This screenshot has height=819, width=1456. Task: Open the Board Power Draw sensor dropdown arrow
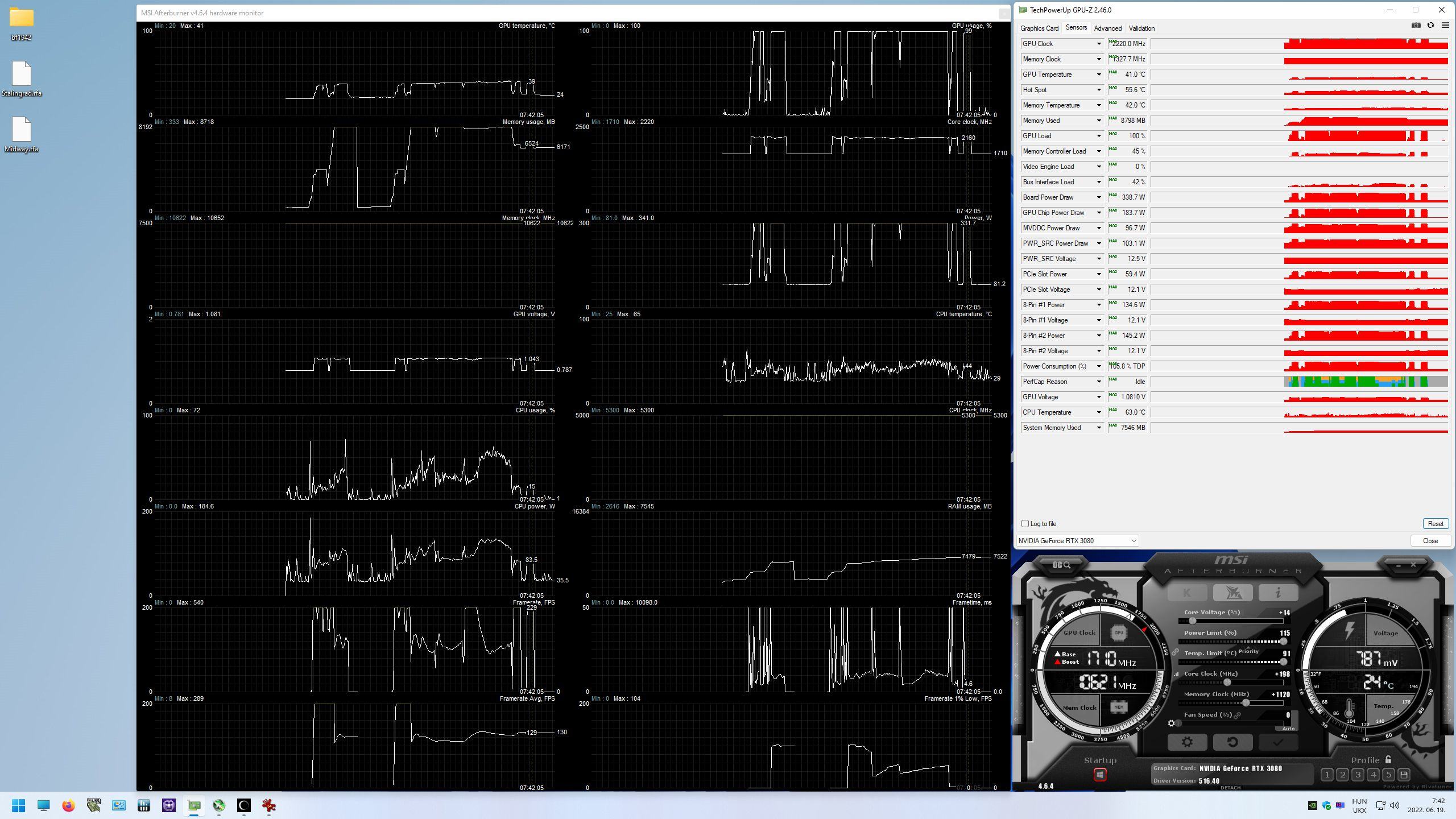tap(1099, 197)
